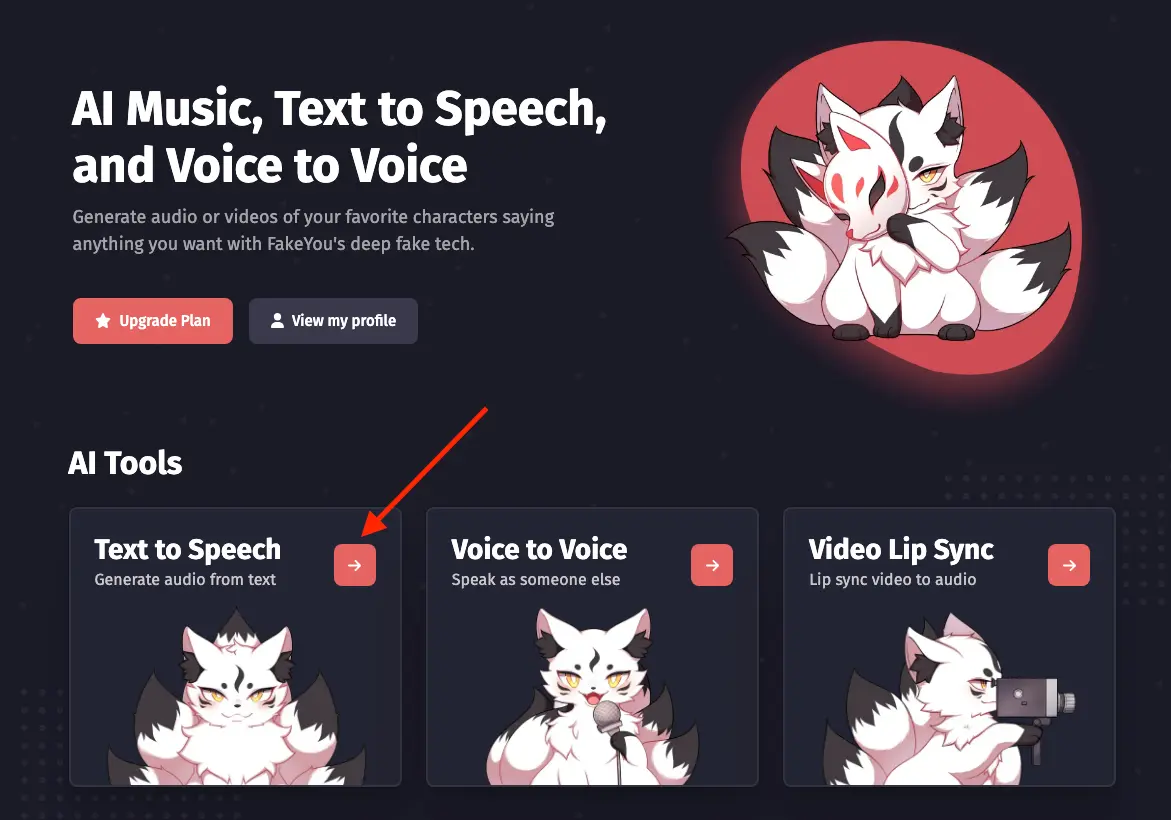Click the 'Generate audio from text' subtitle
The height and width of the screenshot is (820, 1171).
click(x=185, y=580)
